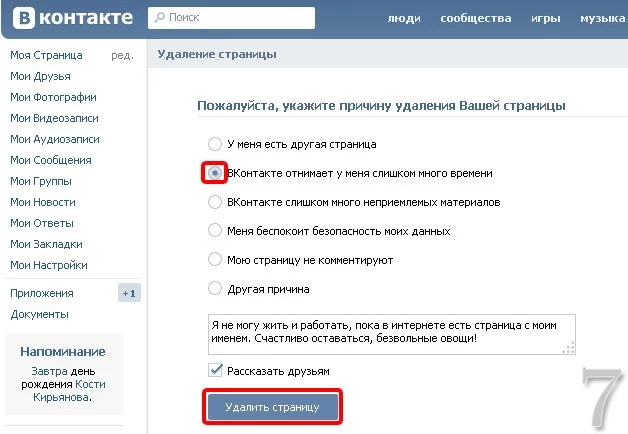Select 'ВКонтакте отнимает слишком много времени' radio
Viewport: 628px width, 434px height.
pos(215,173)
